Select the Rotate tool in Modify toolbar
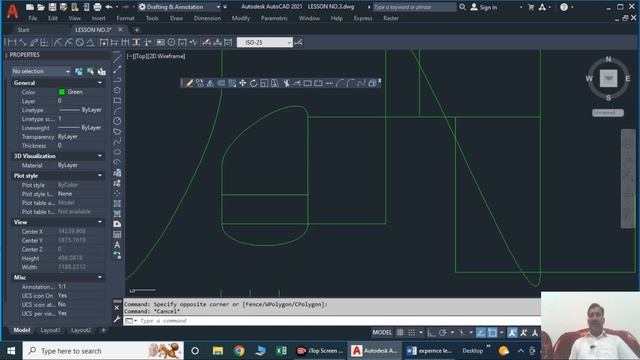 tap(253, 83)
